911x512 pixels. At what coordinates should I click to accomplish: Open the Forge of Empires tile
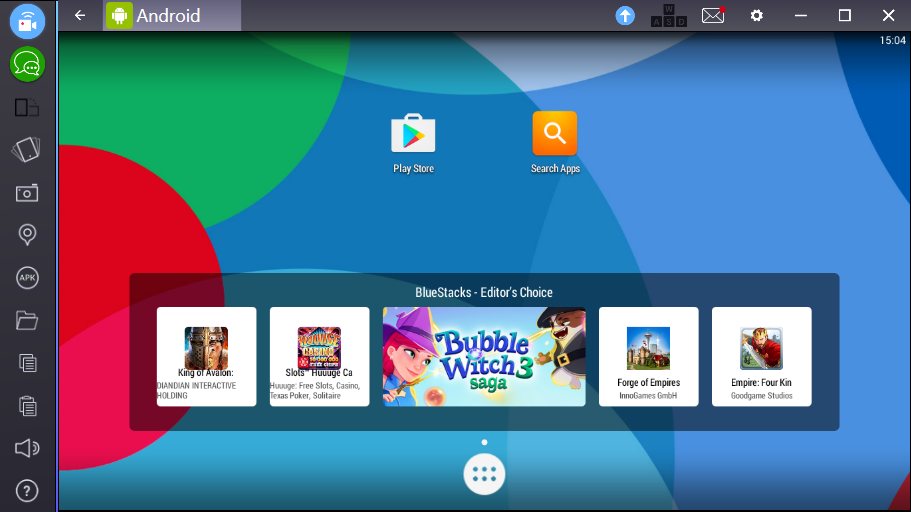pos(648,356)
